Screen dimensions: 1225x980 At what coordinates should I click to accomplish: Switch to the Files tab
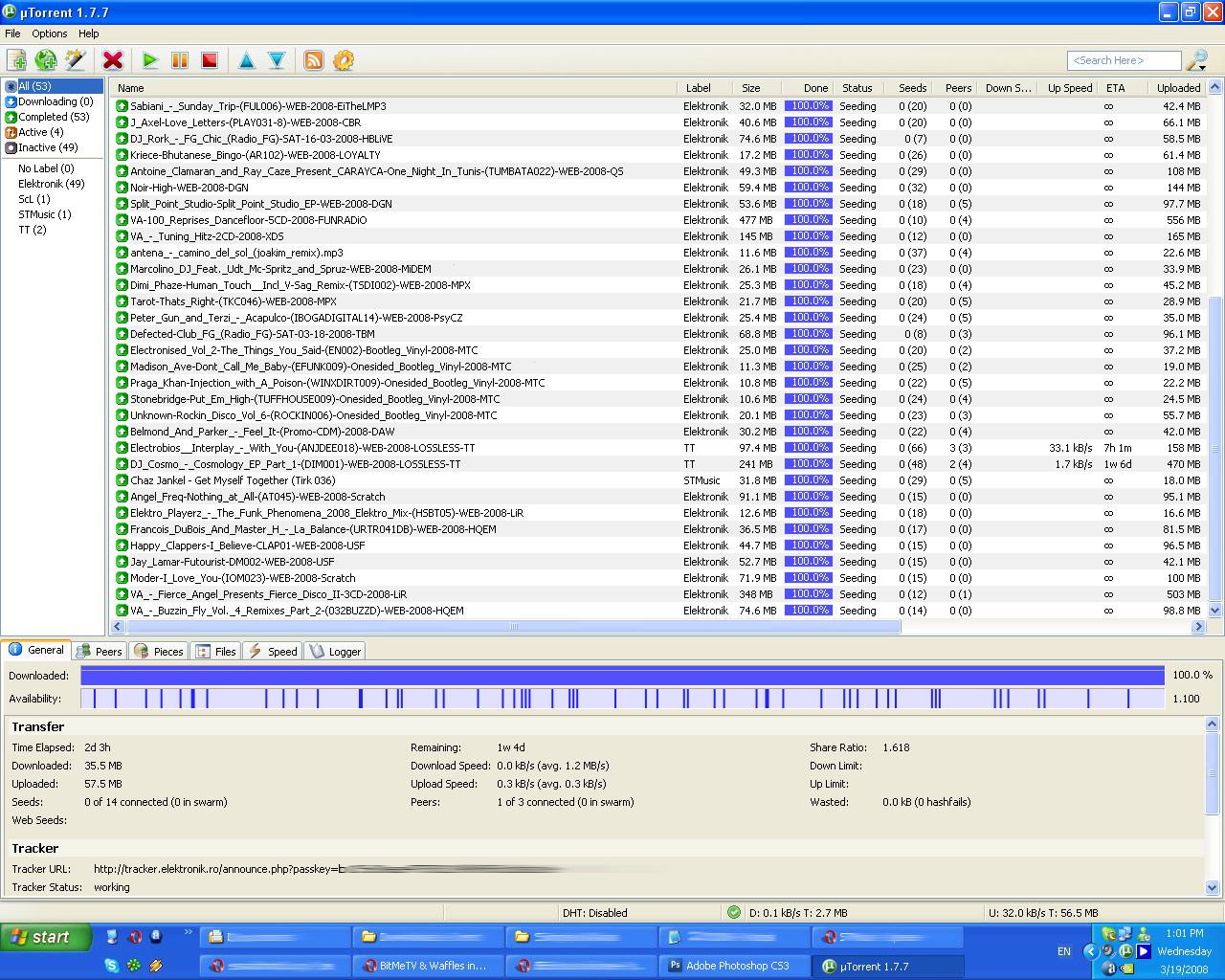(x=216, y=652)
